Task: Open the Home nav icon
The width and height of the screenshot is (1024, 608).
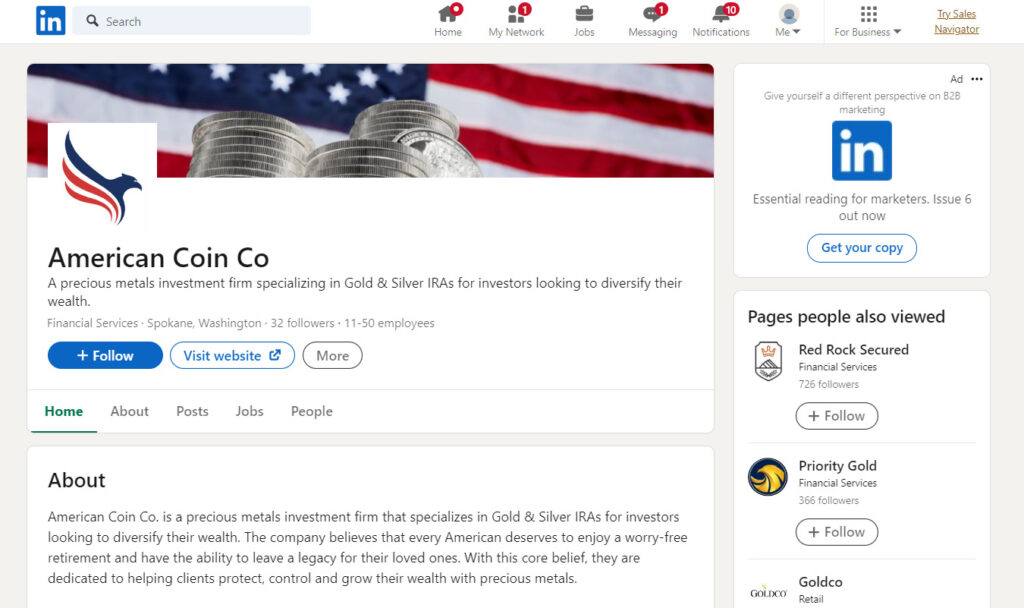Action: (x=448, y=21)
